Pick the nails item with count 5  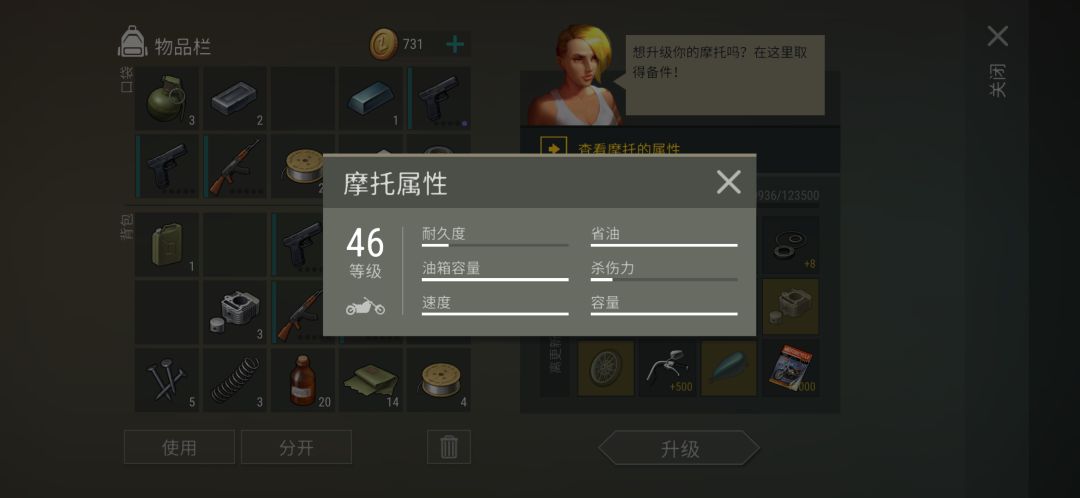(x=166, y=380)
